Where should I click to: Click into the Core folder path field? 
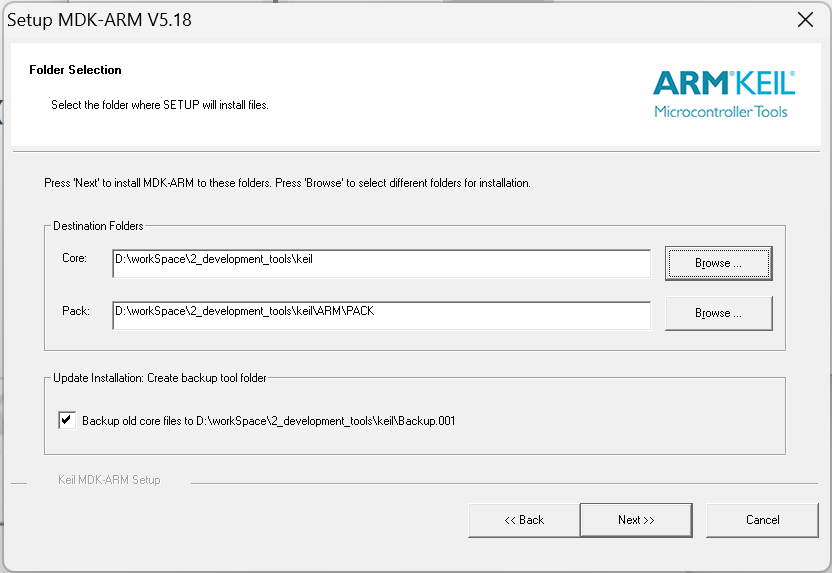[381, 262]
